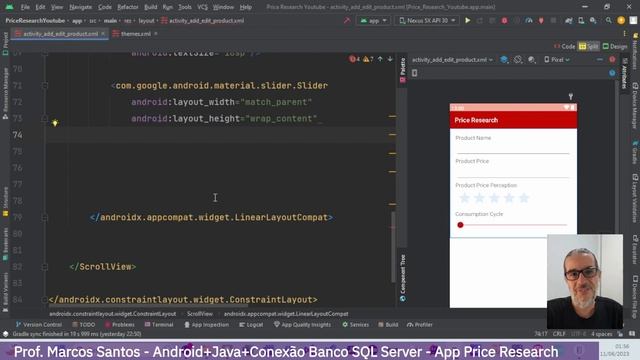Click the Product Name field in preview
This screenshot has width=640, height=360.
click(513, 149)
